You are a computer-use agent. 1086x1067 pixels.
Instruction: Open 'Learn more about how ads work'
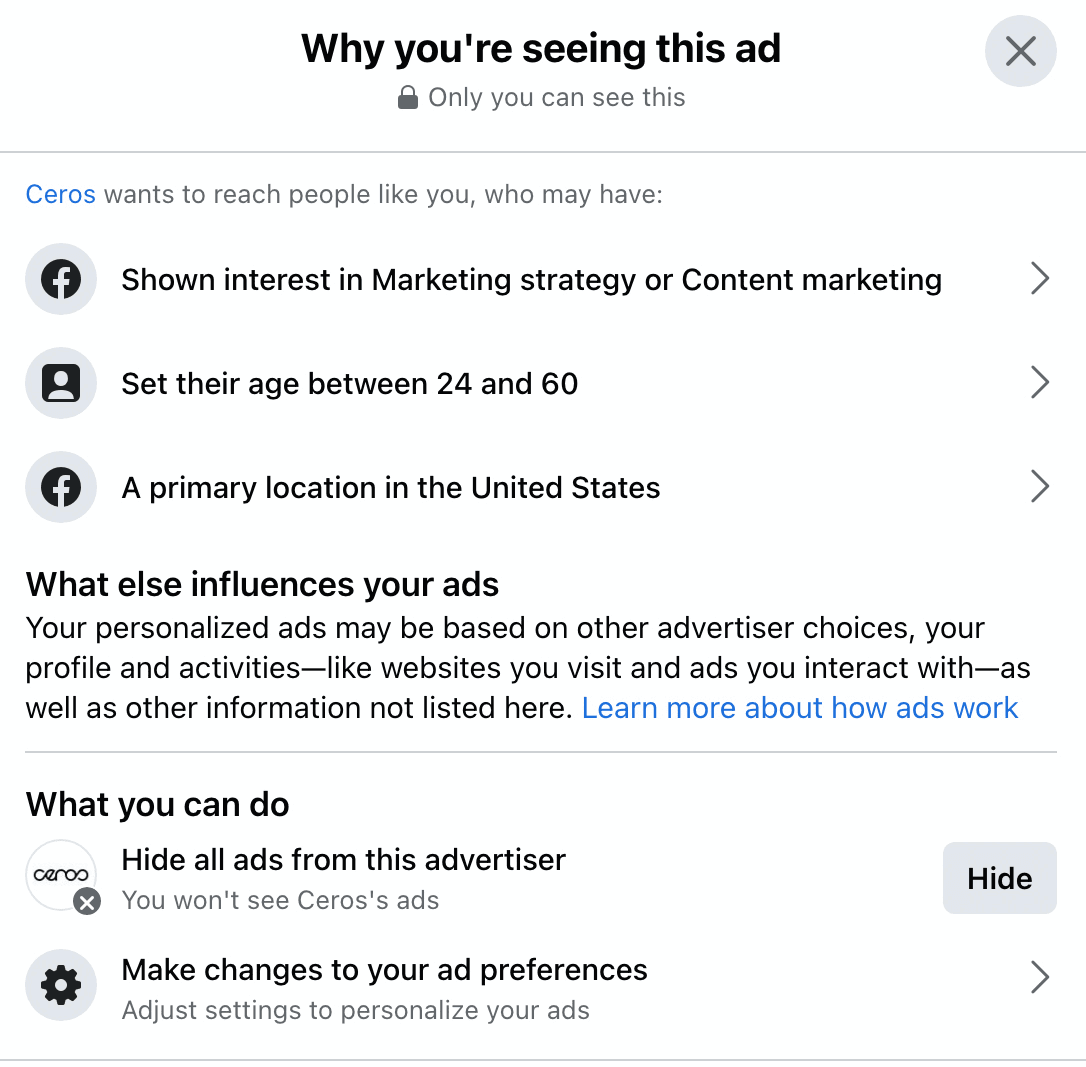tap(800, 708)
